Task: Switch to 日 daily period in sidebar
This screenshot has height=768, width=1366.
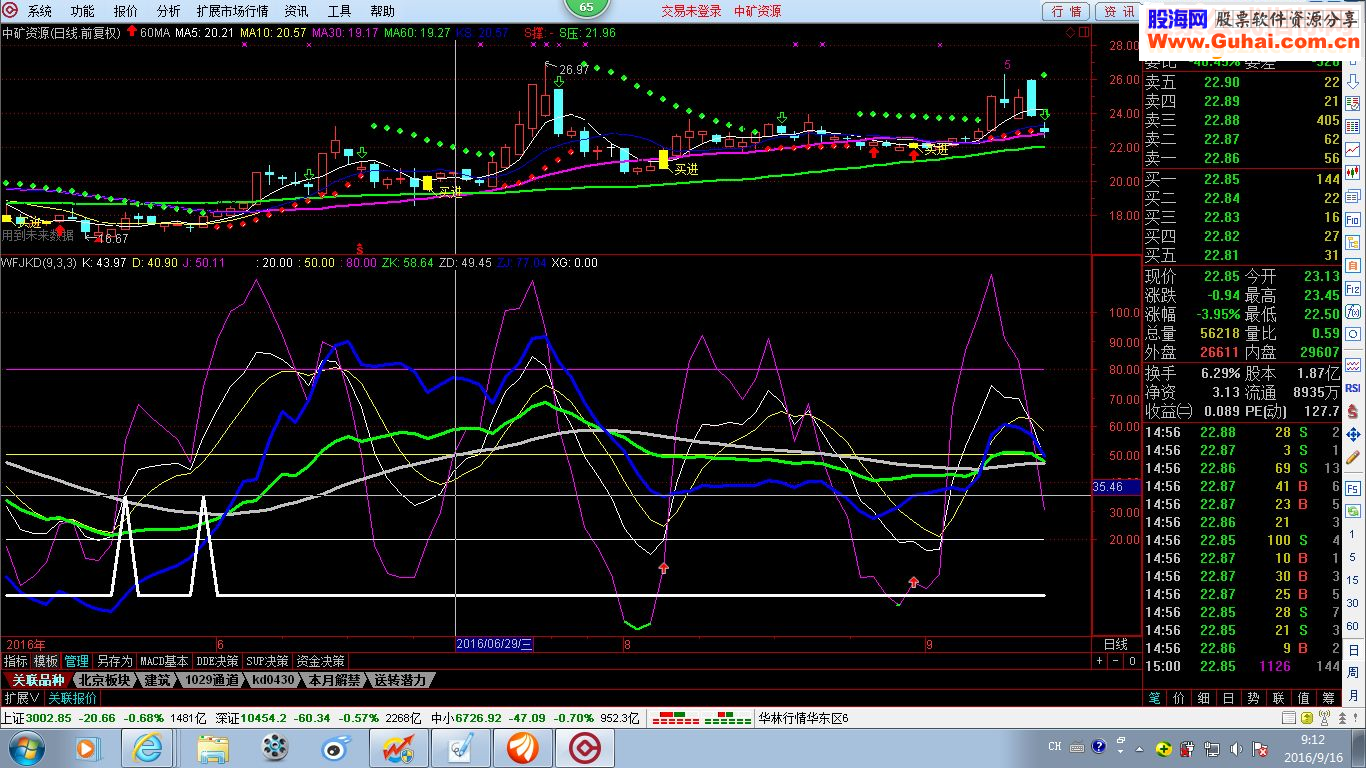Action: click(1353, 649)
